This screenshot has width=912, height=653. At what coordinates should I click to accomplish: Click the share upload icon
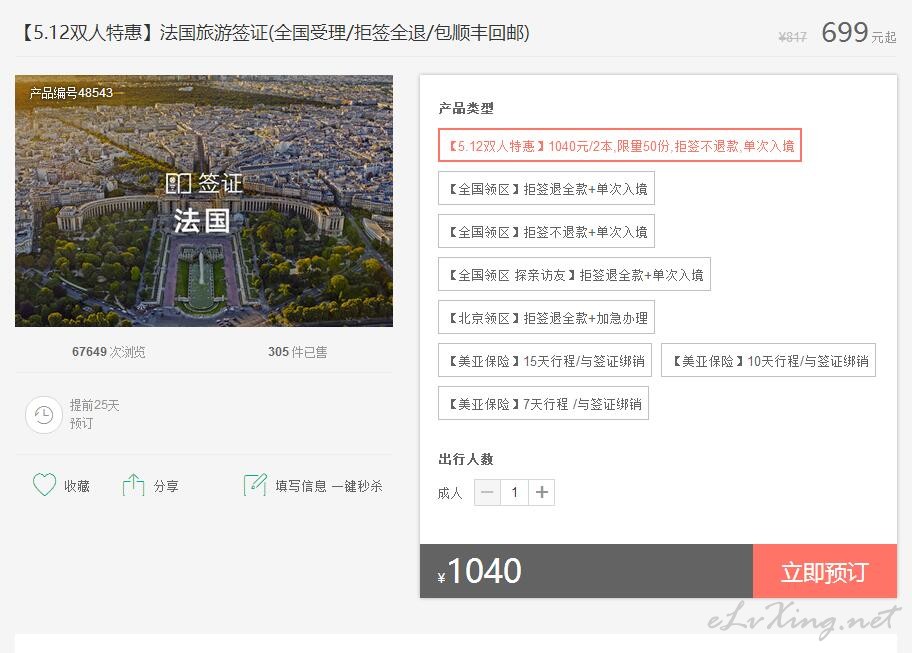(x=133, y=485)
